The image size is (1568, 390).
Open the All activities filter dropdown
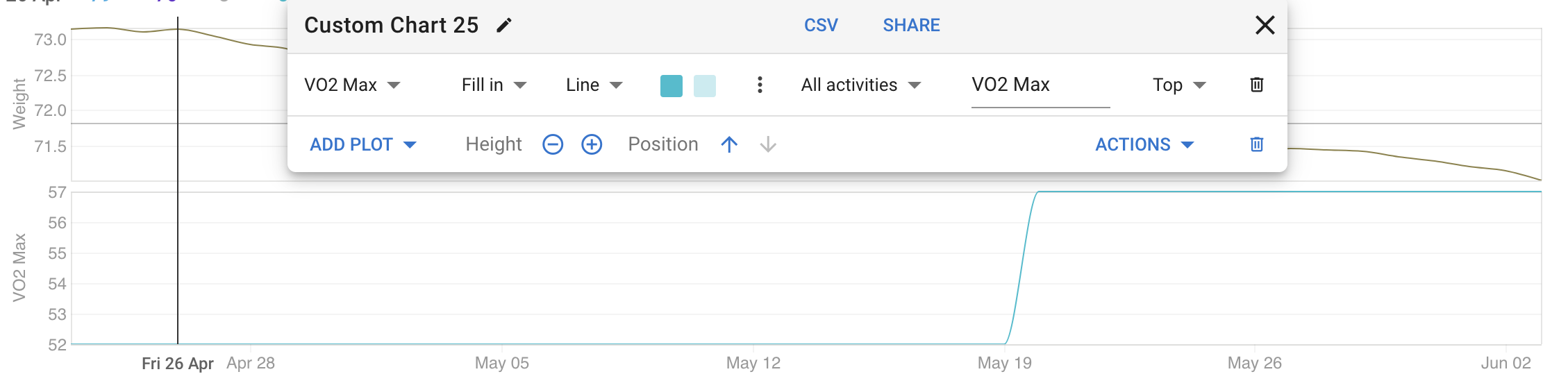[x=860, y=85]
